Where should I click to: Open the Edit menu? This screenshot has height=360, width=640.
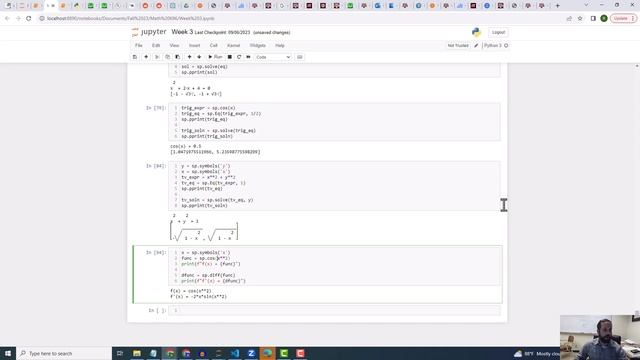[x=156, y=46]
